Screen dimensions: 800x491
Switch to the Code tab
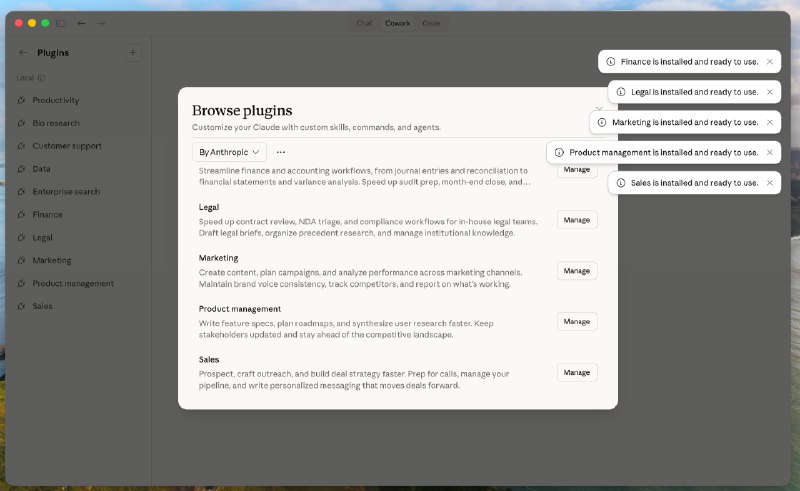pos(431,22)
